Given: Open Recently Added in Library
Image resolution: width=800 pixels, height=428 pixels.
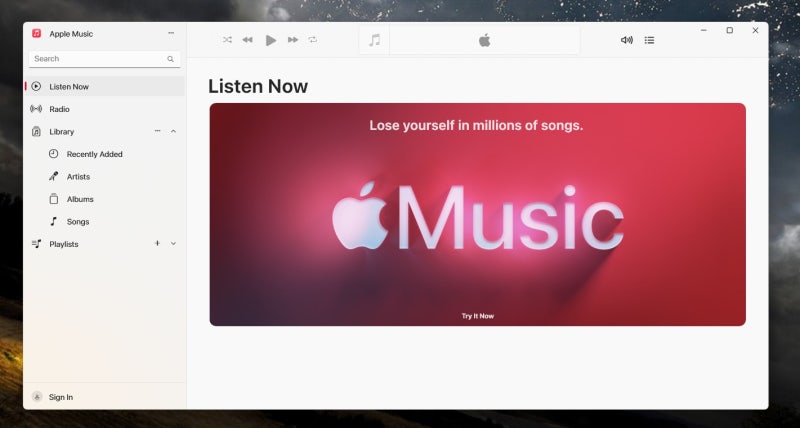Looking at the screenshot, I should coord(105,154).
